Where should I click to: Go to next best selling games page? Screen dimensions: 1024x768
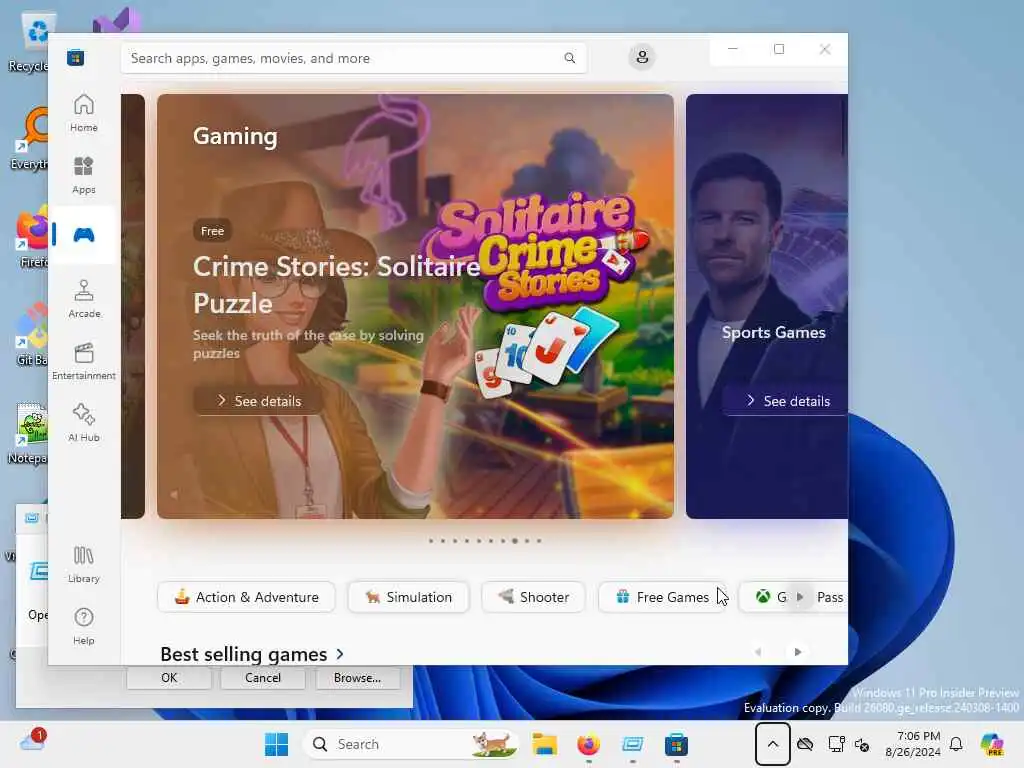[x=797, y=652]
